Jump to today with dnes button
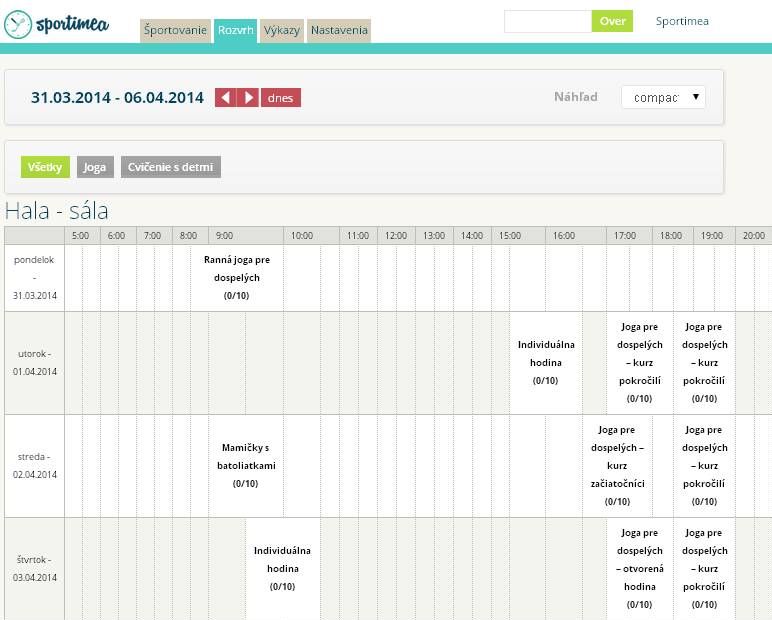This screenshot has height=620, width=772. (281, 98)
